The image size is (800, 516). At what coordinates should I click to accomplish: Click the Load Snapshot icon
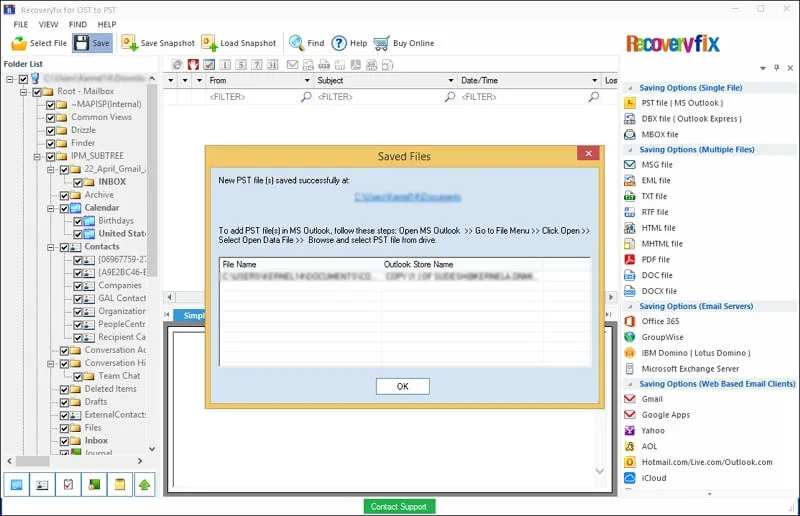[208, 43]
